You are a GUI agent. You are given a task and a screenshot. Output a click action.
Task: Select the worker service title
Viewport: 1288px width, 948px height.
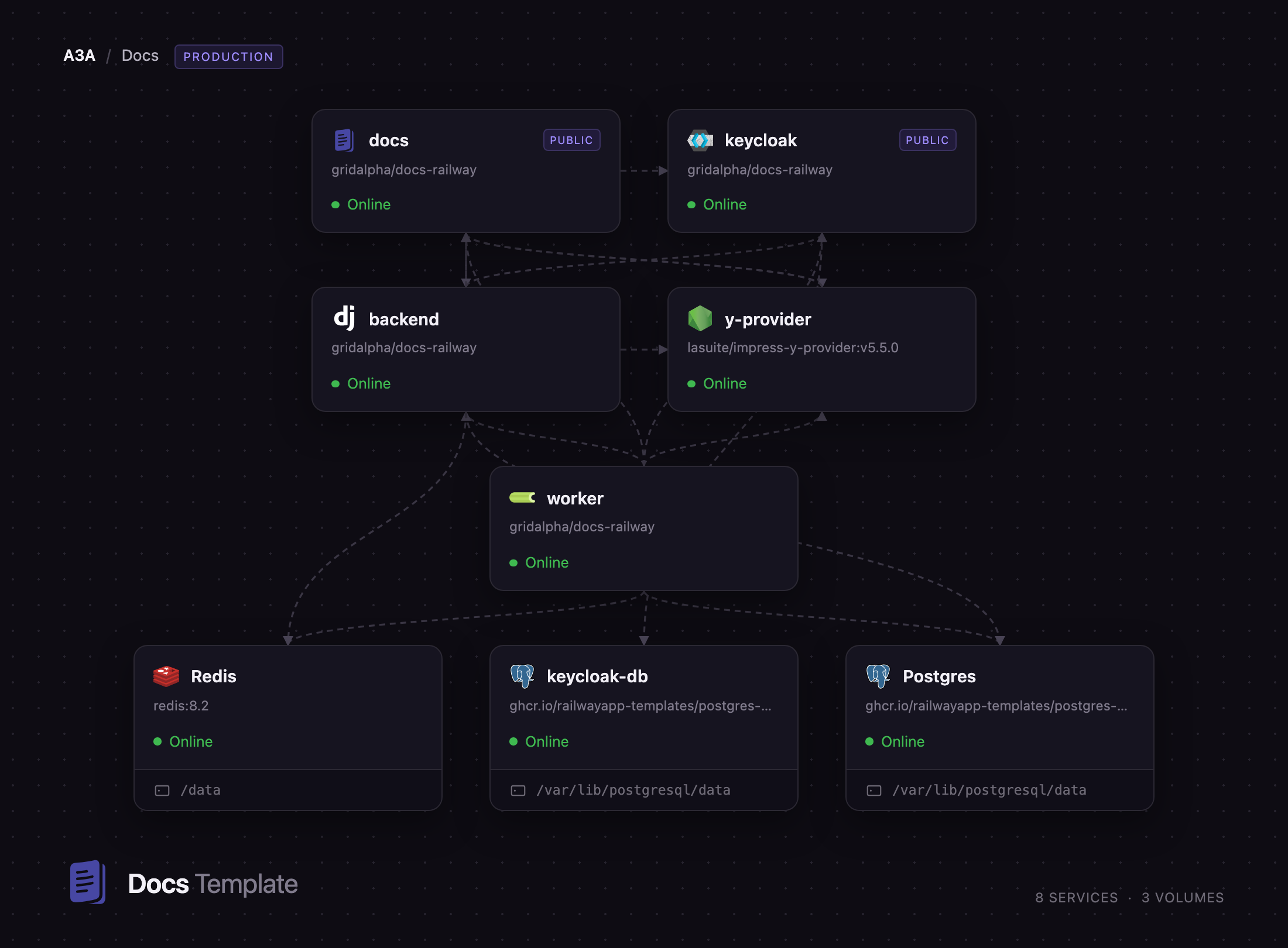point(575,499)
